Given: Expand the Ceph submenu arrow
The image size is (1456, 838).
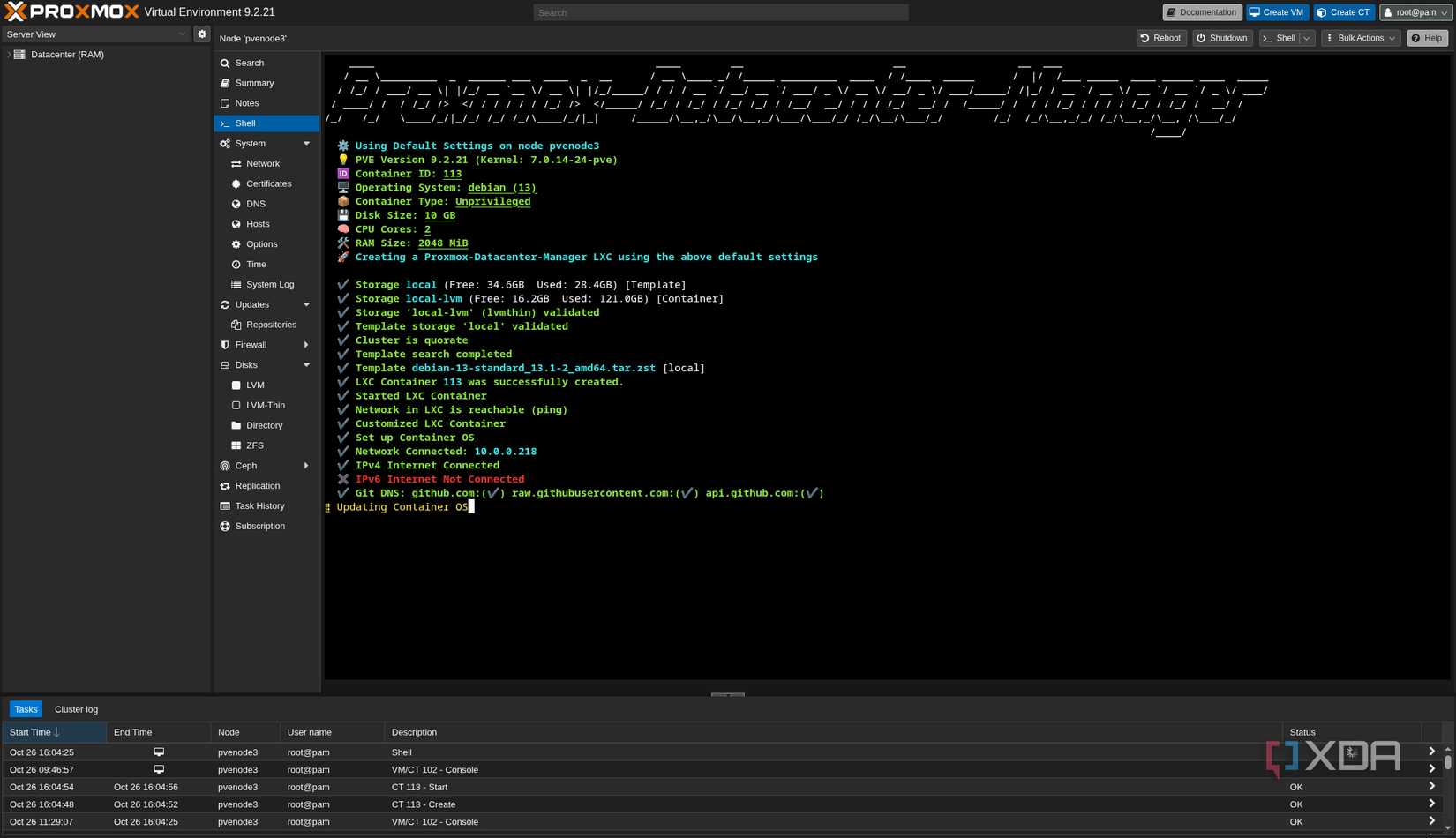Looking at the screenshot, I should (306, 466).
